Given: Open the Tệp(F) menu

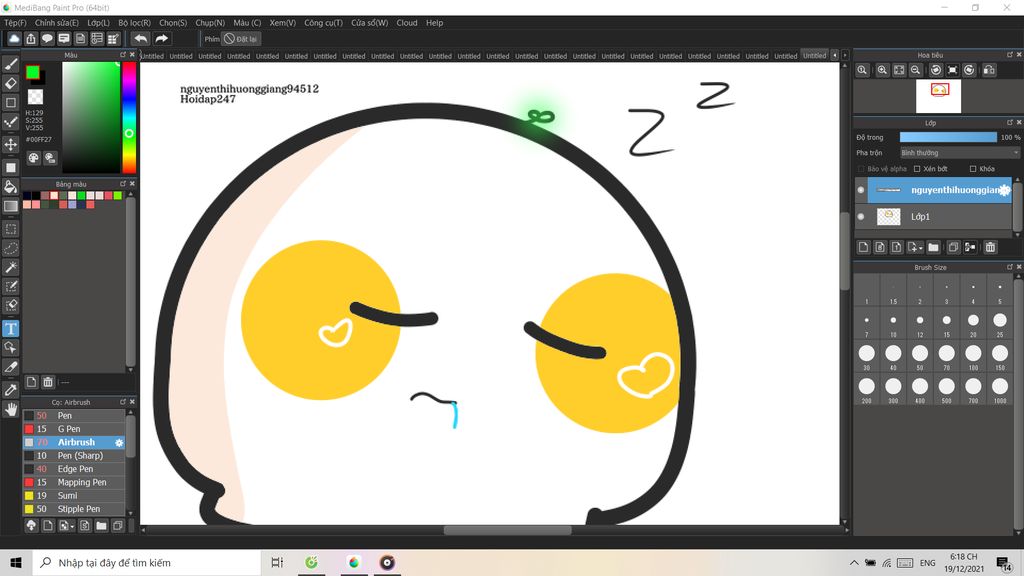Looking at the screenshot, I should [x=15, y=23].
